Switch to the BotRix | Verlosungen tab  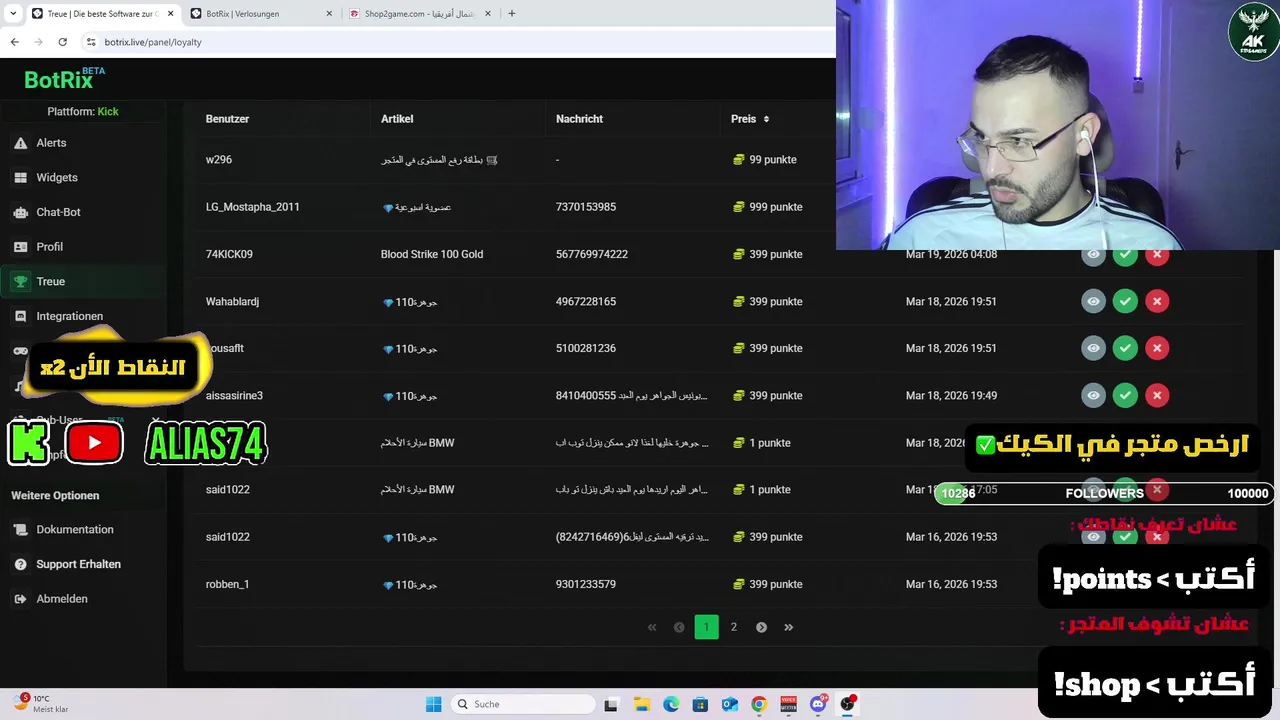click(260, 14)
